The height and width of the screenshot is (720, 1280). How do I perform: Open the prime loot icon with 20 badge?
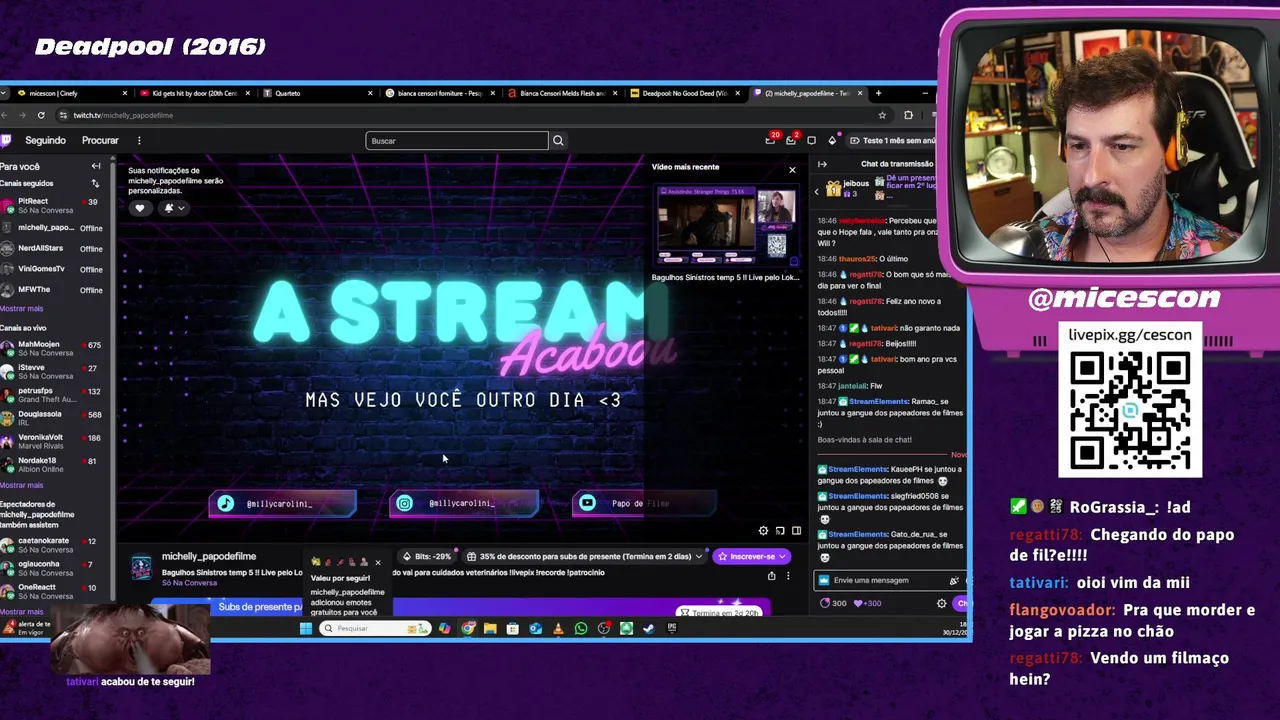[x=770, y=140]
